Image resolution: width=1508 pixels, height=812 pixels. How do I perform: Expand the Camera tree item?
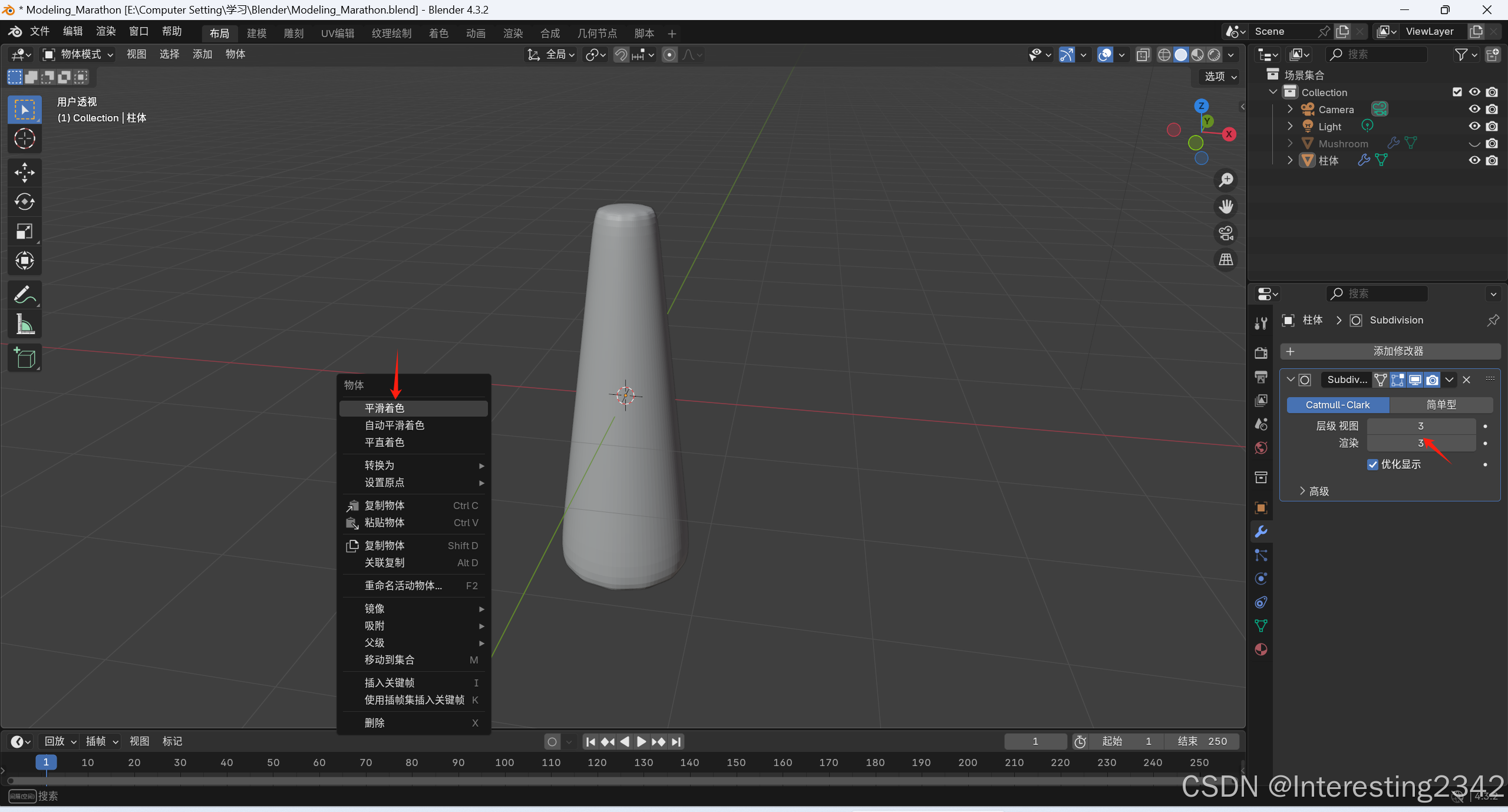pos(1290,109)
